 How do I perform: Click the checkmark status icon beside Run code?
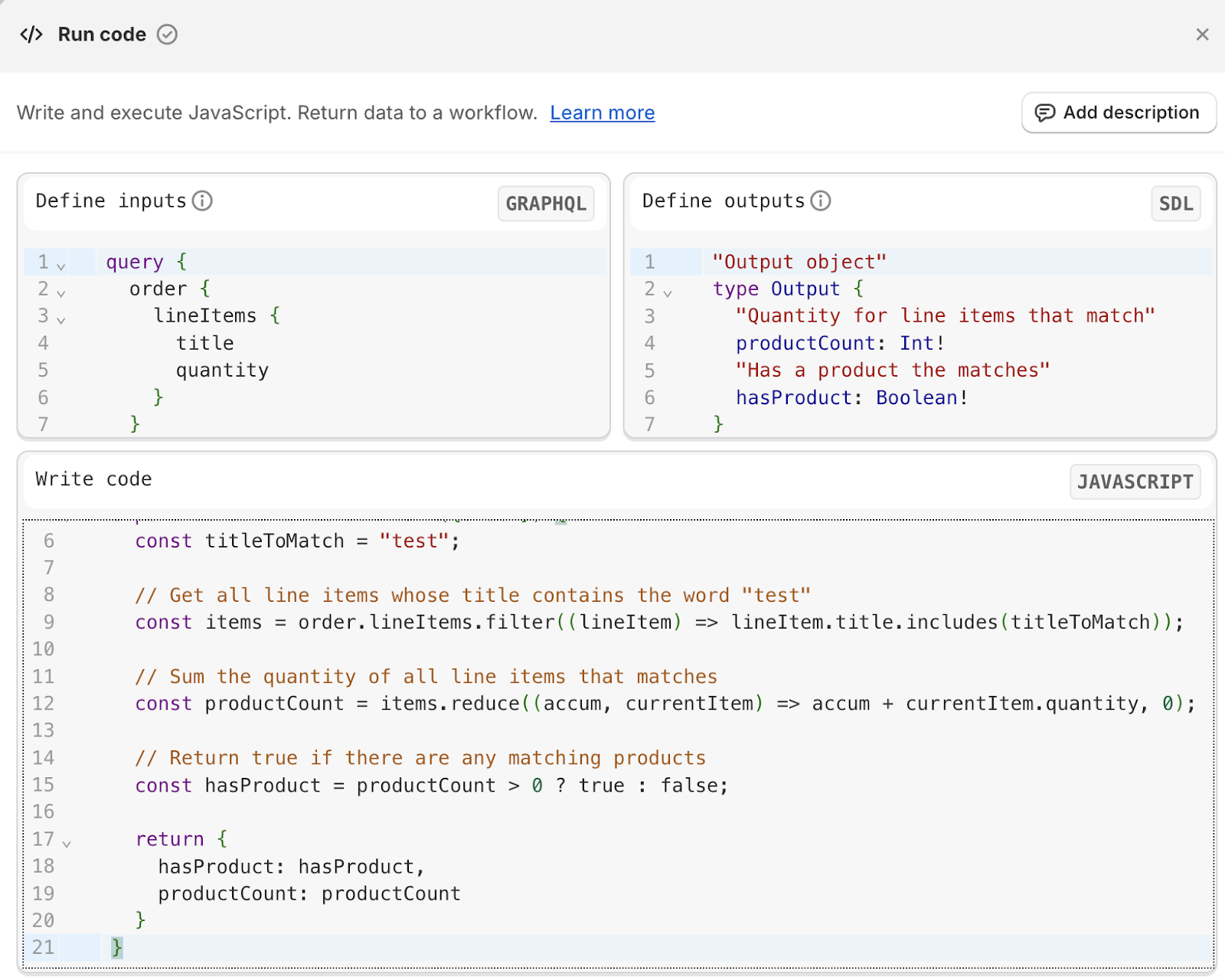[x=167, y=34]
